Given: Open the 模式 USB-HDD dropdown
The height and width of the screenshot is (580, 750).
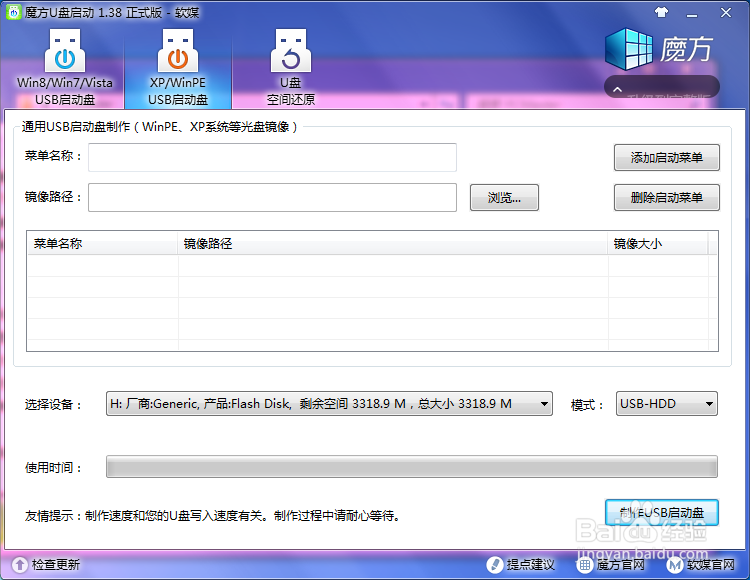Looking at the screenshot, I should 667,404.
